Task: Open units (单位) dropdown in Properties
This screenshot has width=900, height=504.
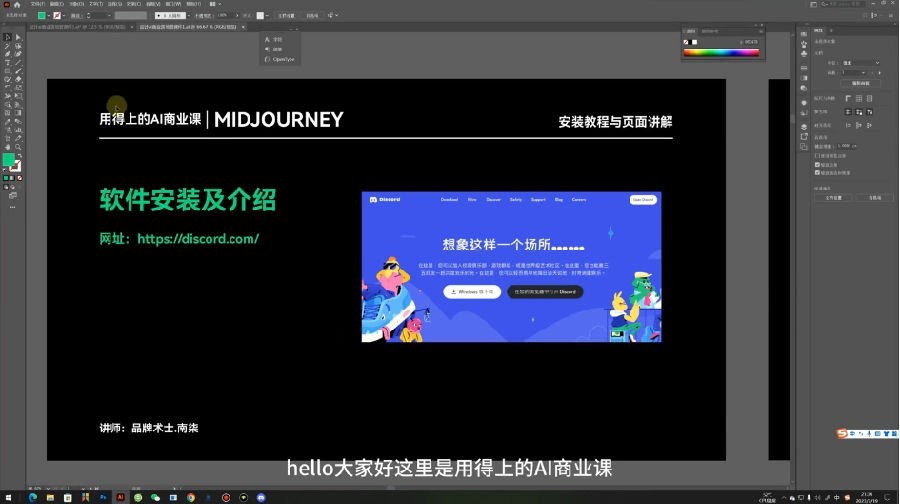Action: pyautogui.click(x=860, y=63)
